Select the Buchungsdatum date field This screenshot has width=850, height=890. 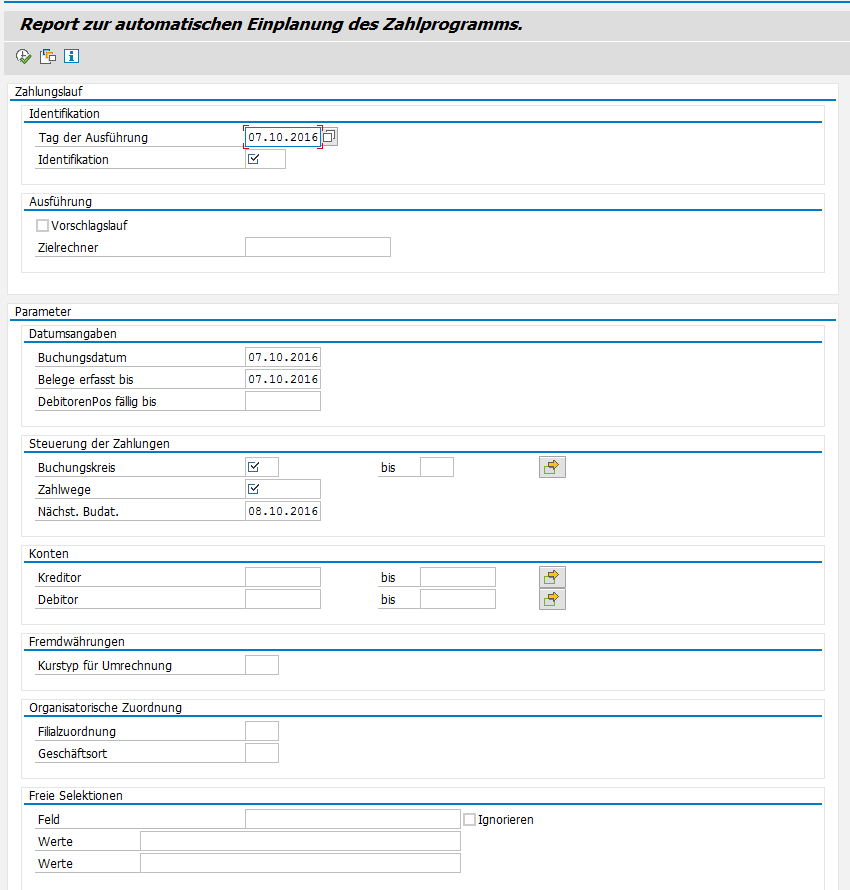click(x=282, y=357)
